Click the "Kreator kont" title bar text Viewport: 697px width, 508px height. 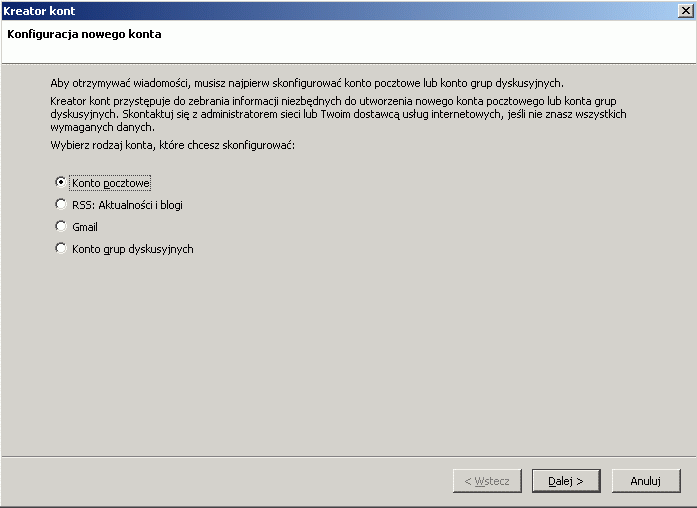pyautogui.click(x=39, y=11)
